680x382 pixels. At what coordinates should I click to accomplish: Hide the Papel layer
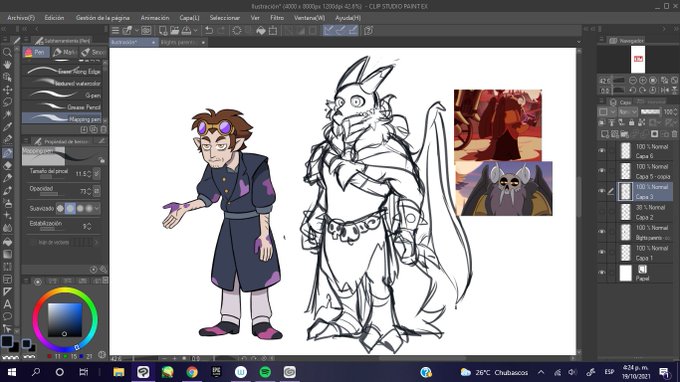click(602, 273)
